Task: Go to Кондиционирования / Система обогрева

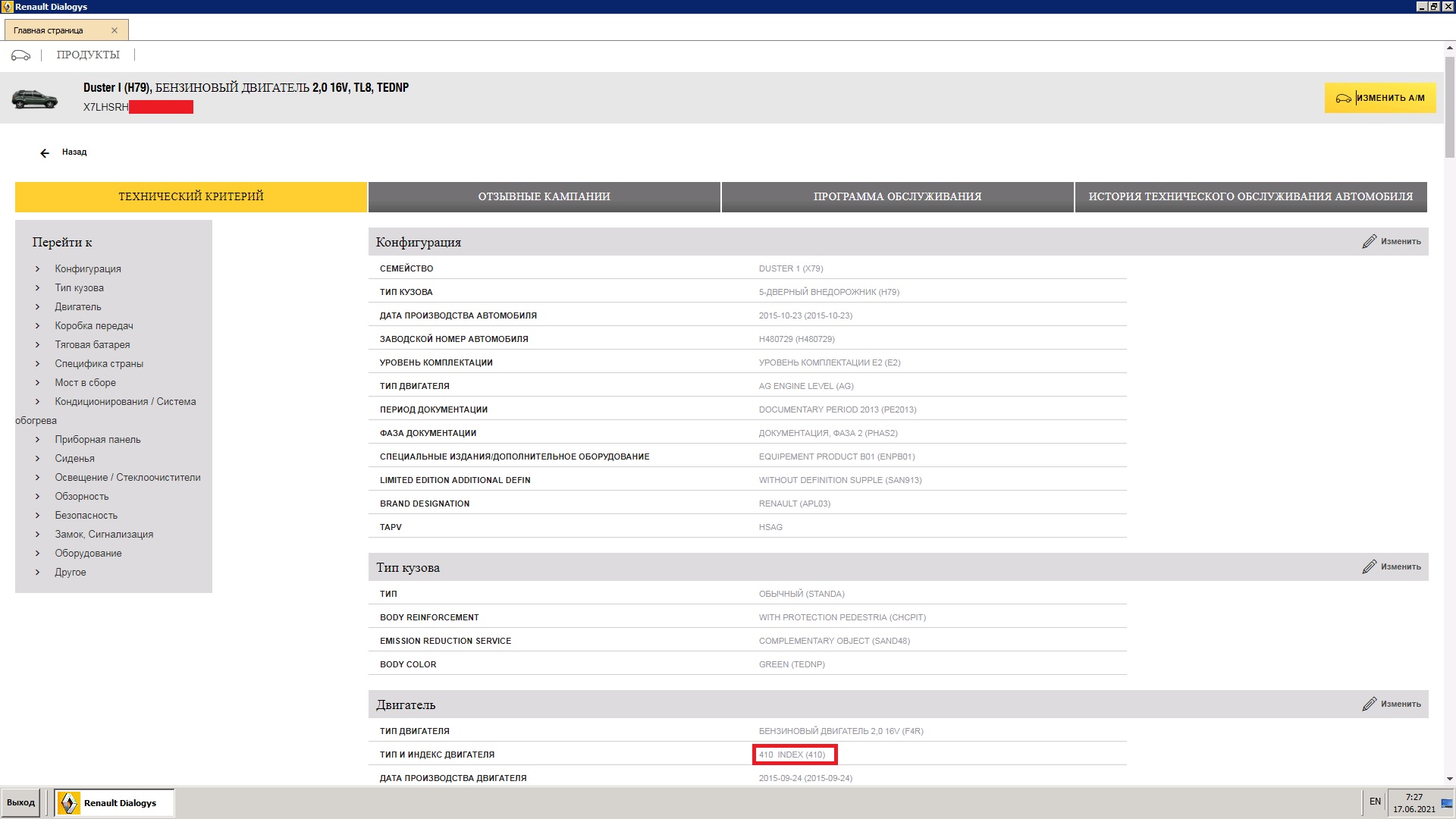Action: (125, 401)
